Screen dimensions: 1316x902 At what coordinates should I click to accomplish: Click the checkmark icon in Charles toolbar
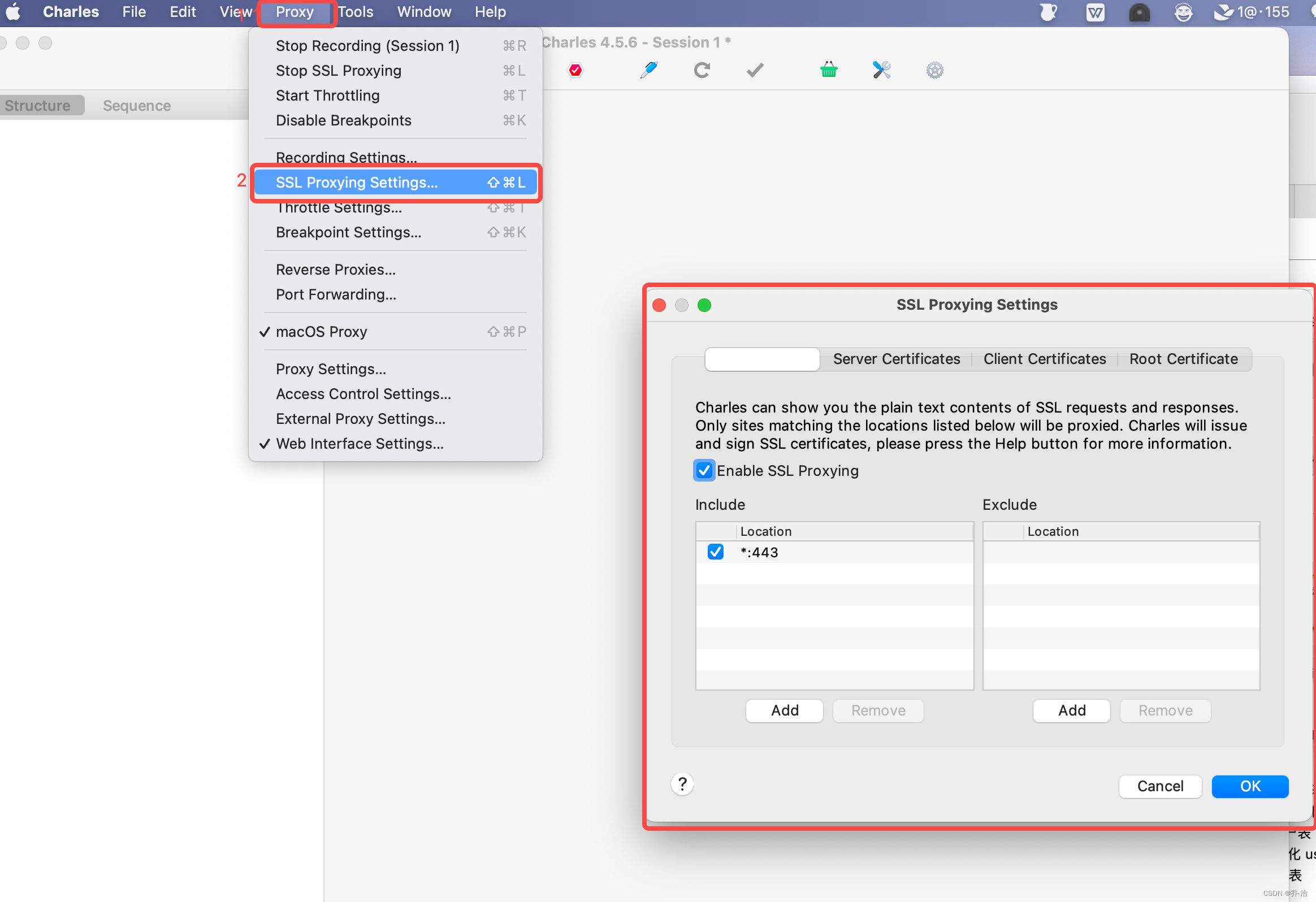point(756,69)
